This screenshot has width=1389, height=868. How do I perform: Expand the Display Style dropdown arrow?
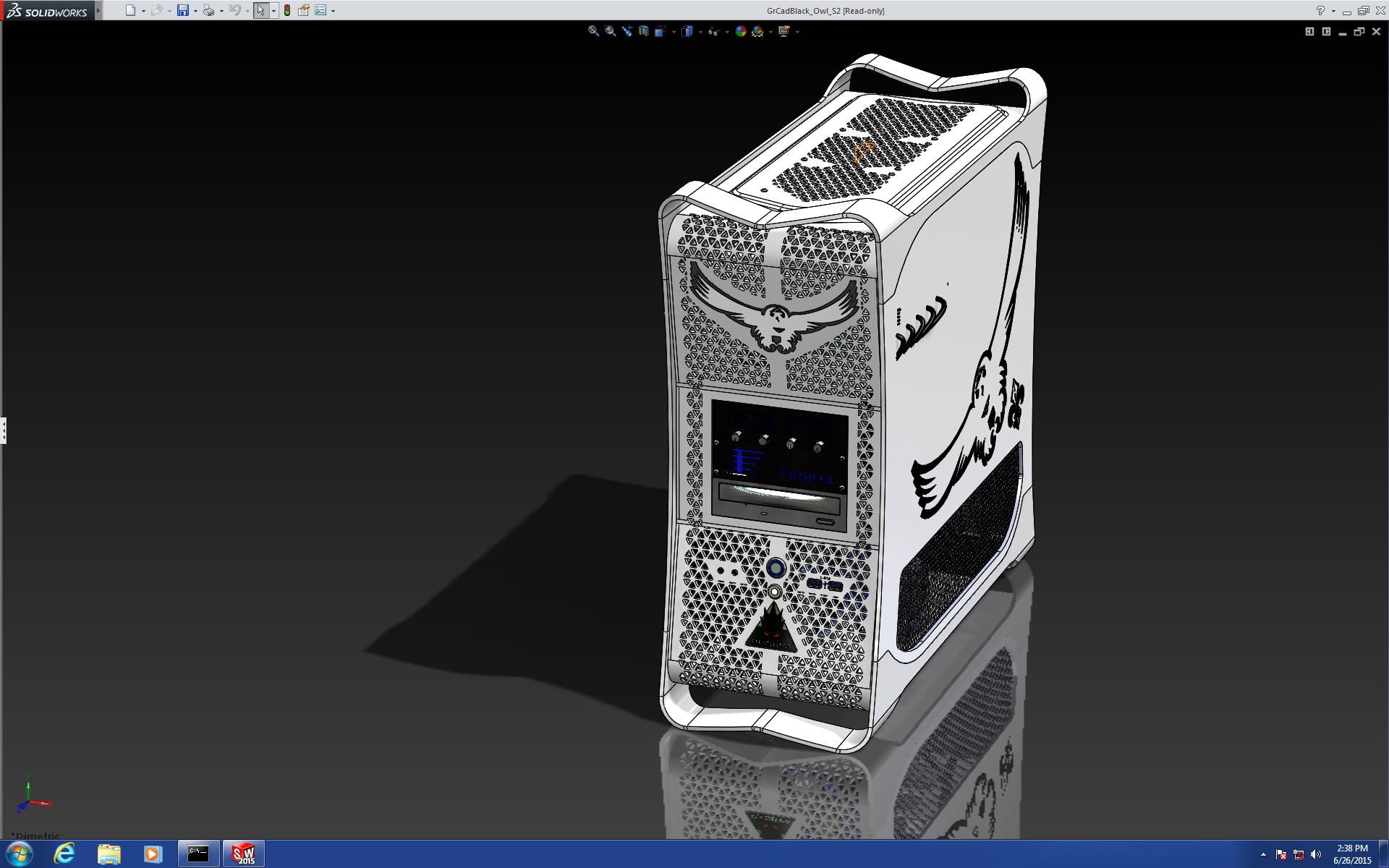[700, 32]
